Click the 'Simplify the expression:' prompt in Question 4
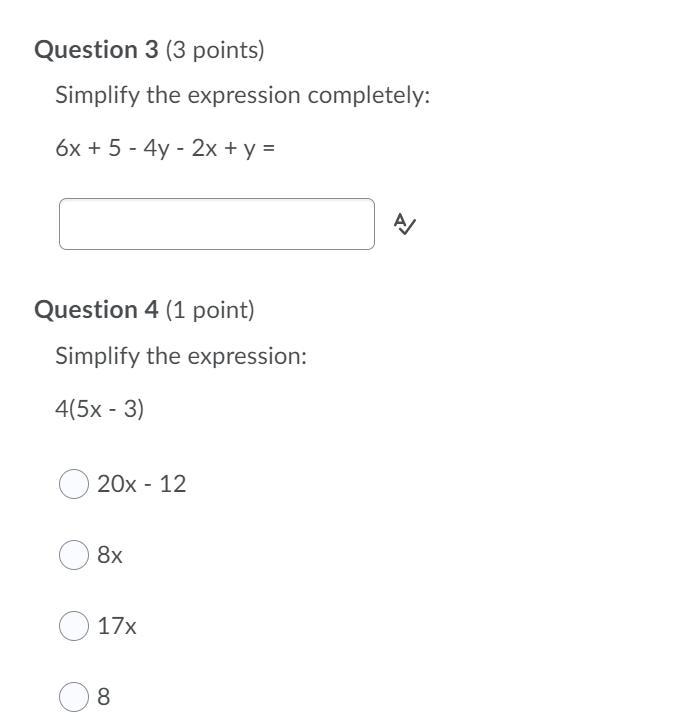This screenshot has width=682, height=721. [x=181, y=356]
